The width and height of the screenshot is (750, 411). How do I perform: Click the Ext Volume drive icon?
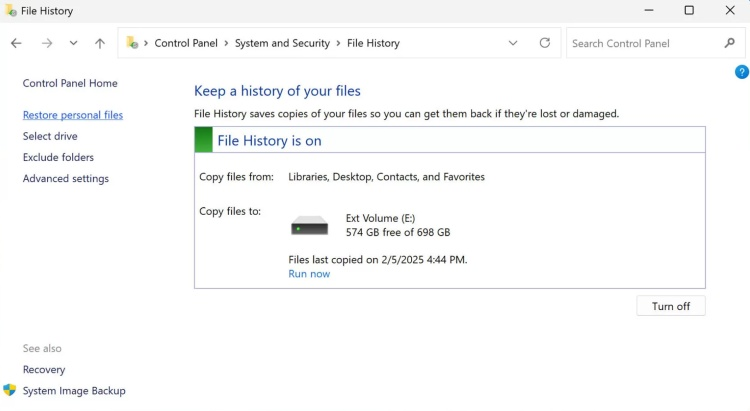(x=309, y=225)
